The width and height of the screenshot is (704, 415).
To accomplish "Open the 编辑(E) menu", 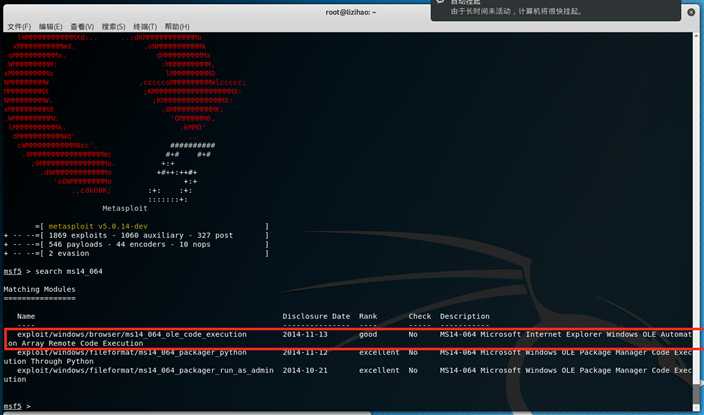I will [50, 27].
